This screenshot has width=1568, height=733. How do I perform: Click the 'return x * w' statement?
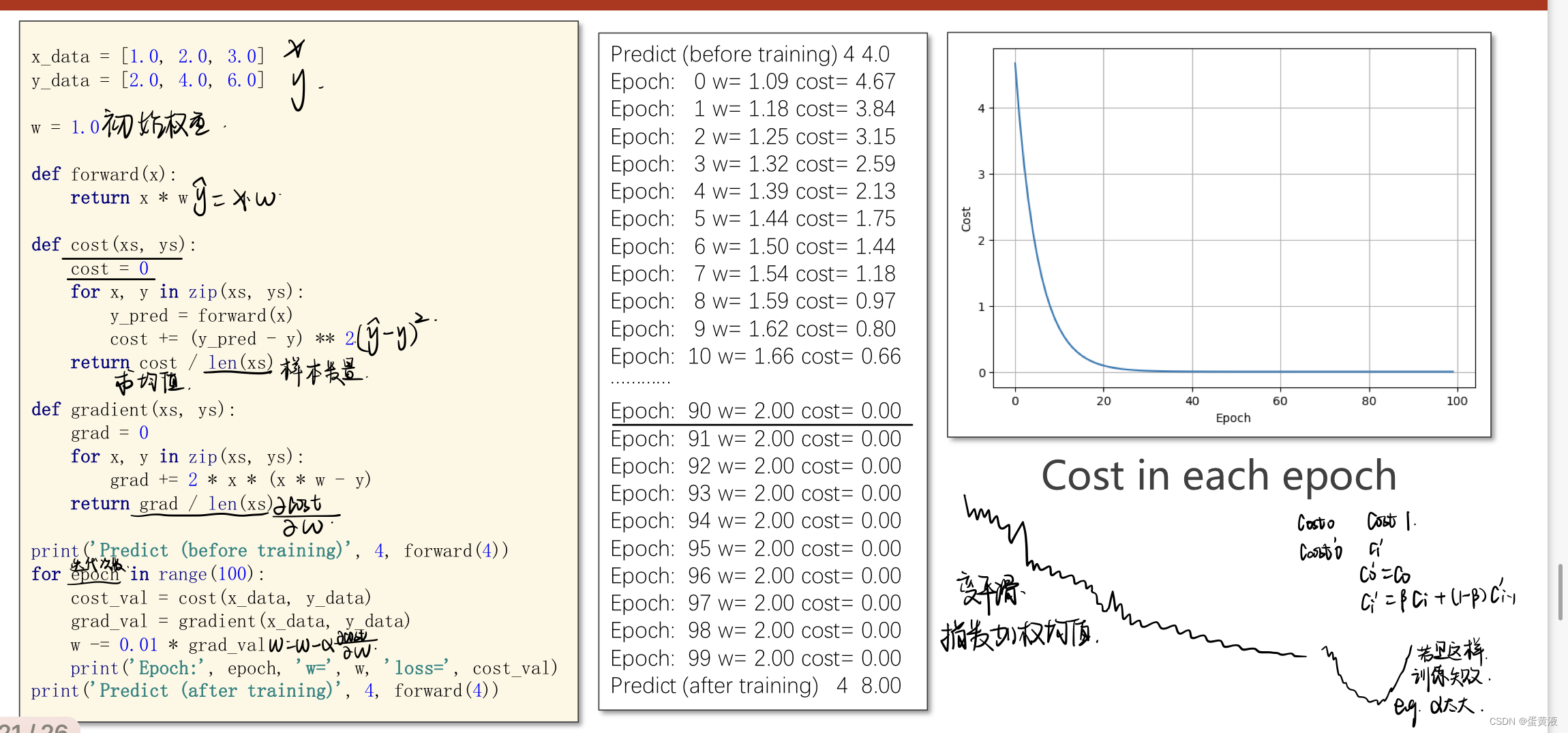pyautogui.click(x=130, y=198)
